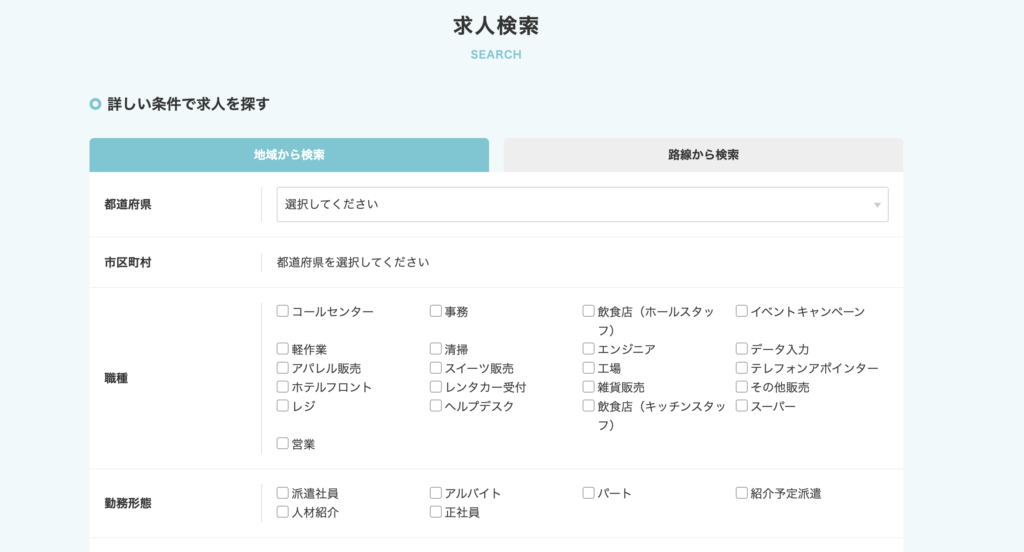Switch to the 地域から検索 tab
The width and height of the screenshot is (1024, 552).
point(289,155)
